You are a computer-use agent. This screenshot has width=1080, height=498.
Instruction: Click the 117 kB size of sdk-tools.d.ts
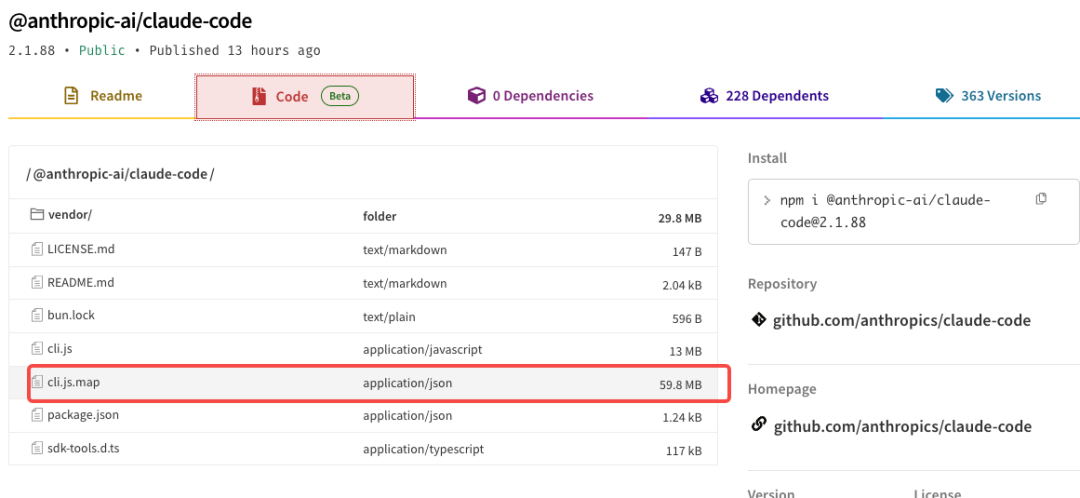coord(685,451)
